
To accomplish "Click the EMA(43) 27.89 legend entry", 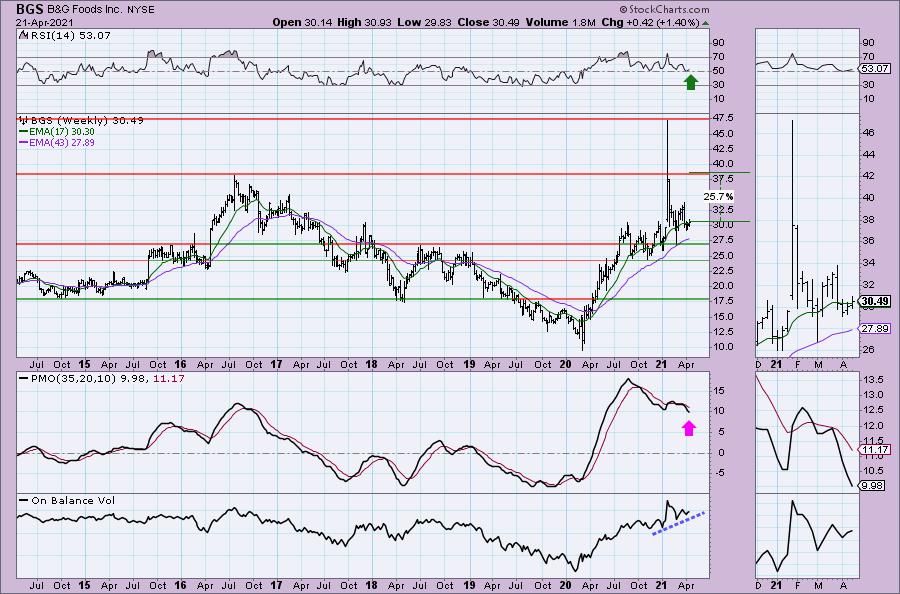I will [56, 142].
